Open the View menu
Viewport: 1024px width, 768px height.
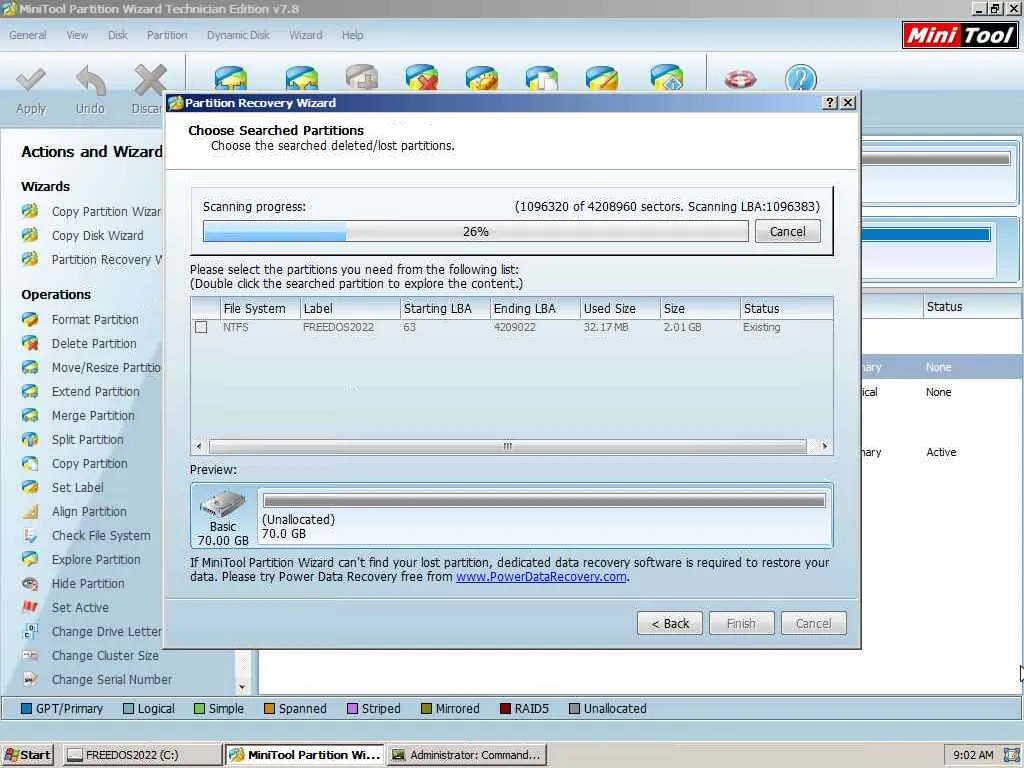[77, 35]
